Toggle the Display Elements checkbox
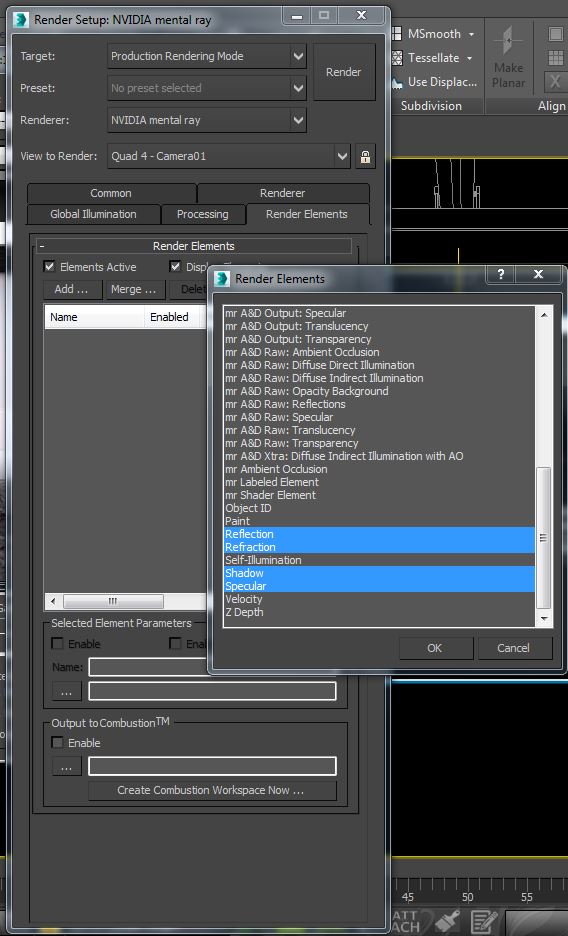Viewport: 568px width, 936px height. [x=175, y=266]
